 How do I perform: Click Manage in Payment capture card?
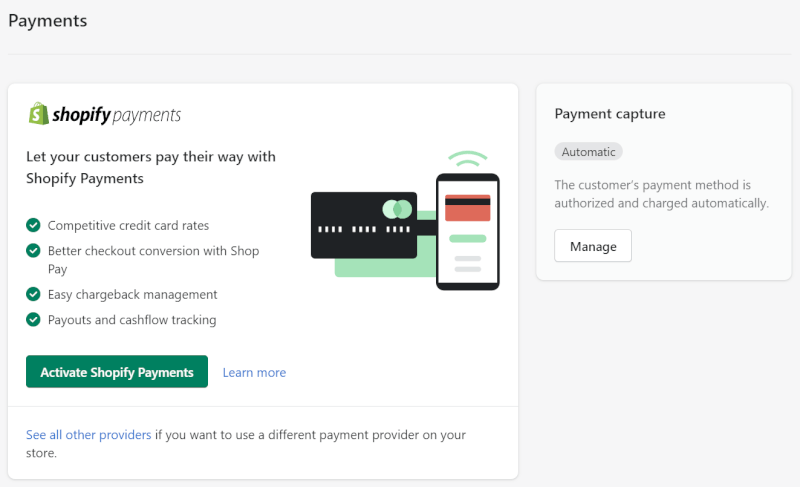pyautogui.click(x=593, y=246)
